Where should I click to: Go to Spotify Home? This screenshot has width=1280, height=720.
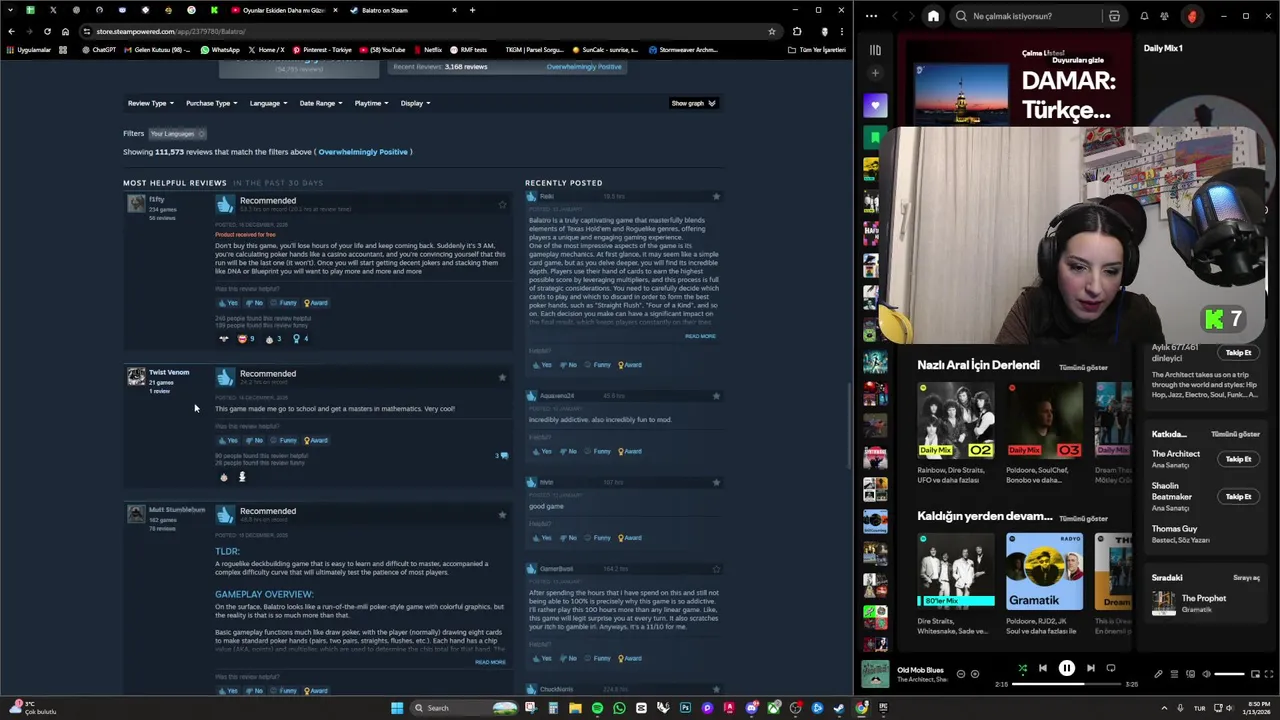(x=933, y=16)
